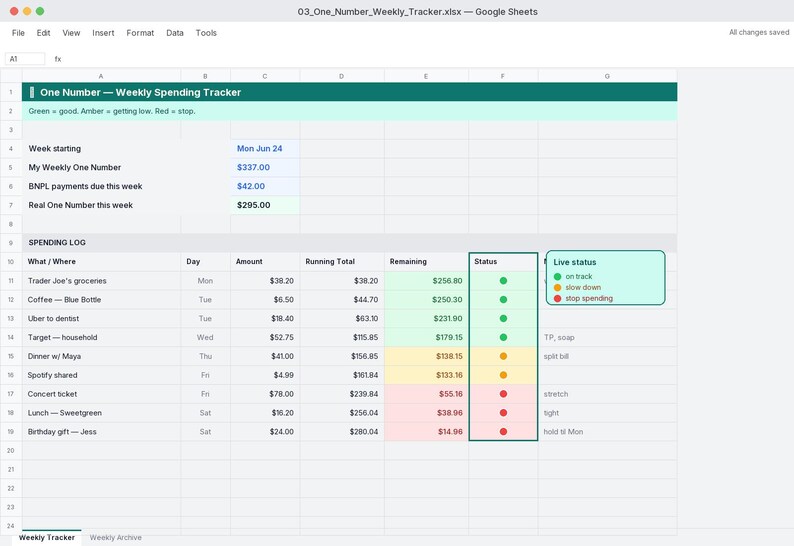Select column G header
The height and width of the screenshot is (546, 794).
tap(607, 76)
